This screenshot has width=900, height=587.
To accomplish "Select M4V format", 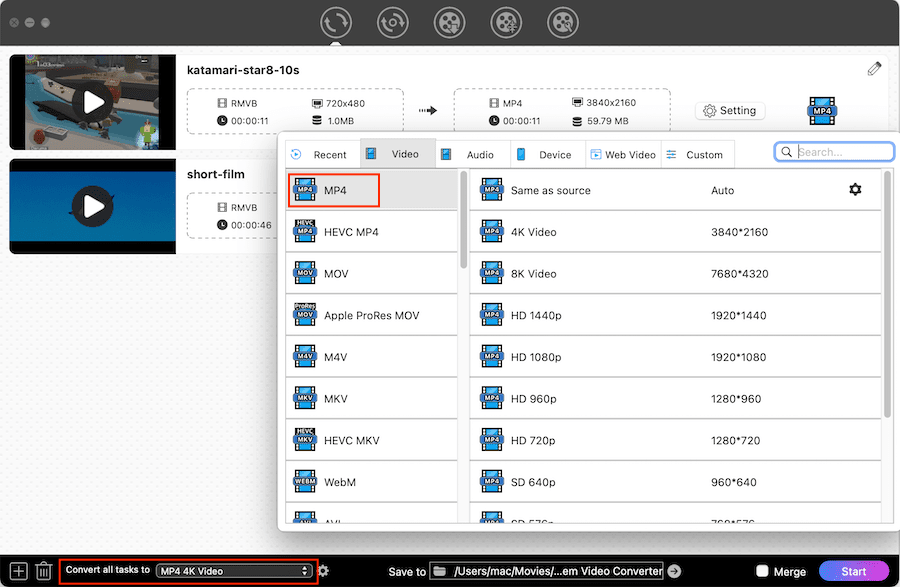I will coord(371,357).
